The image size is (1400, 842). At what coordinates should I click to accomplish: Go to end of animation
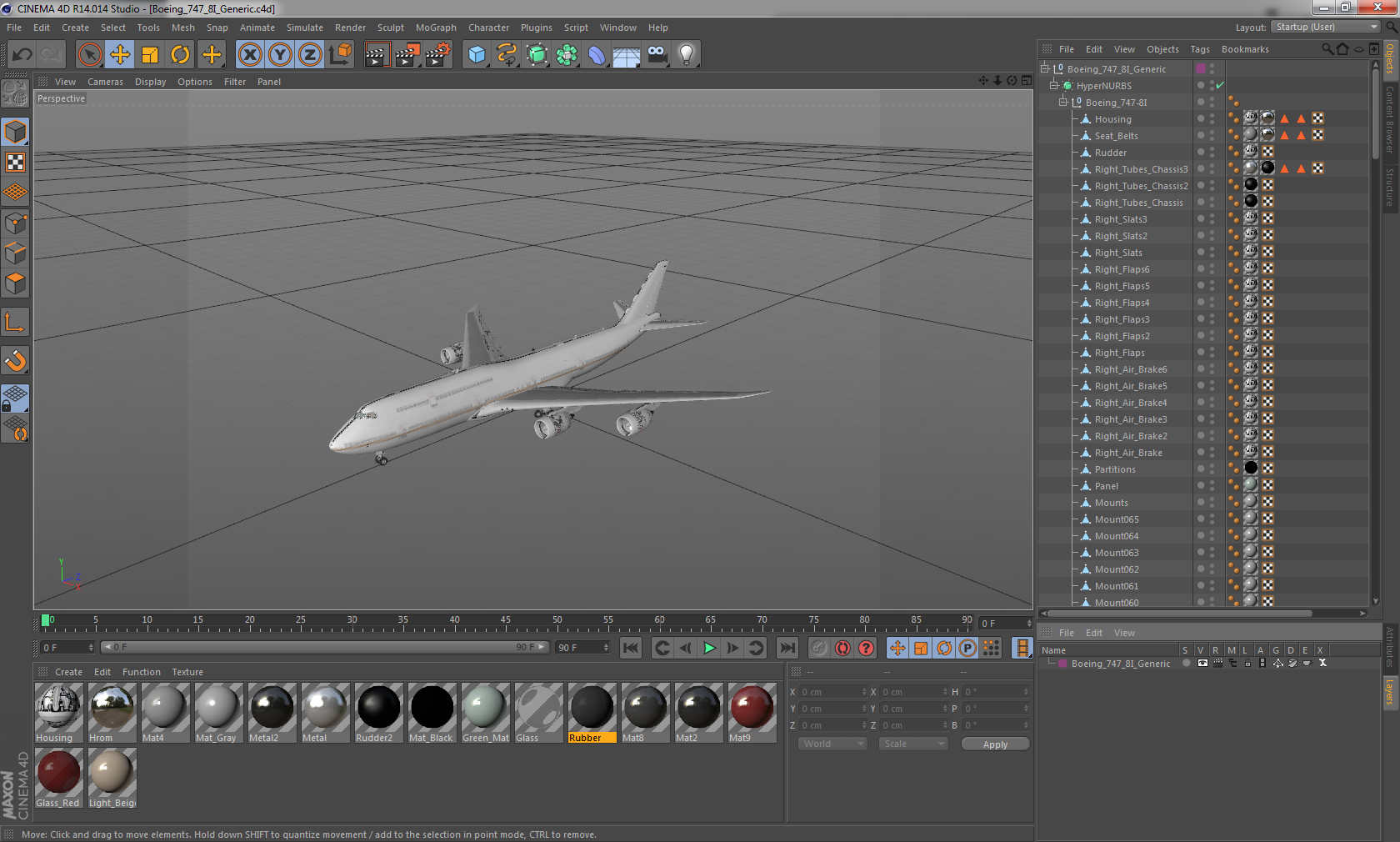[x=787, y=648]
